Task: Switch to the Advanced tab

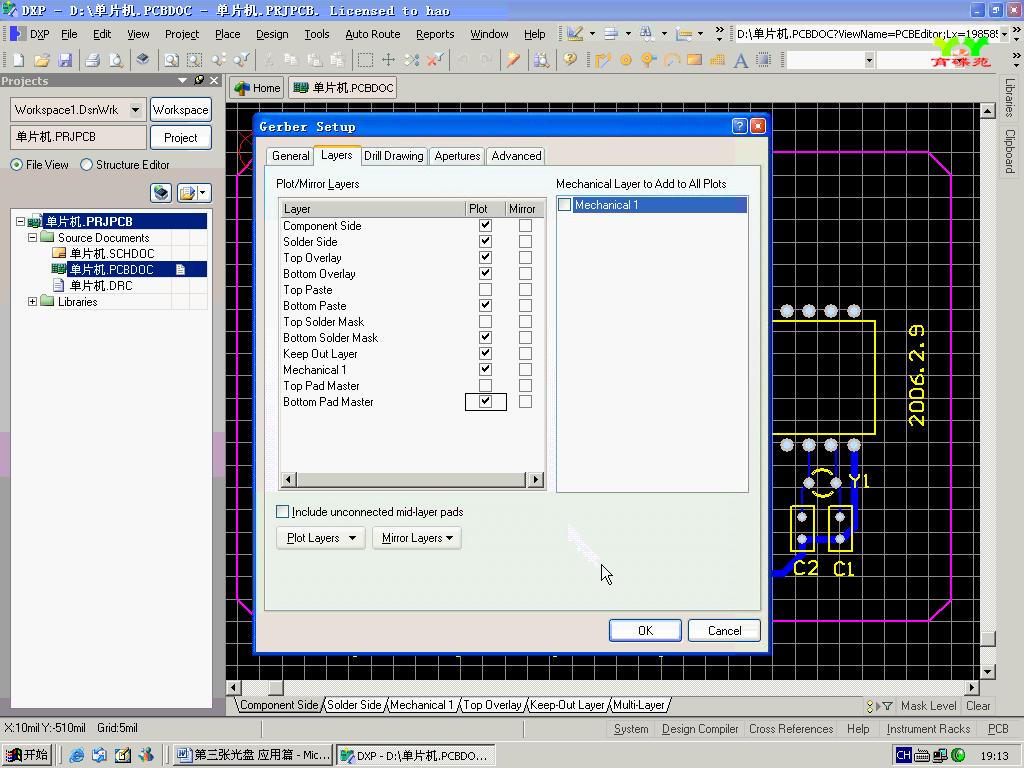Action: [x=517, y=156]
